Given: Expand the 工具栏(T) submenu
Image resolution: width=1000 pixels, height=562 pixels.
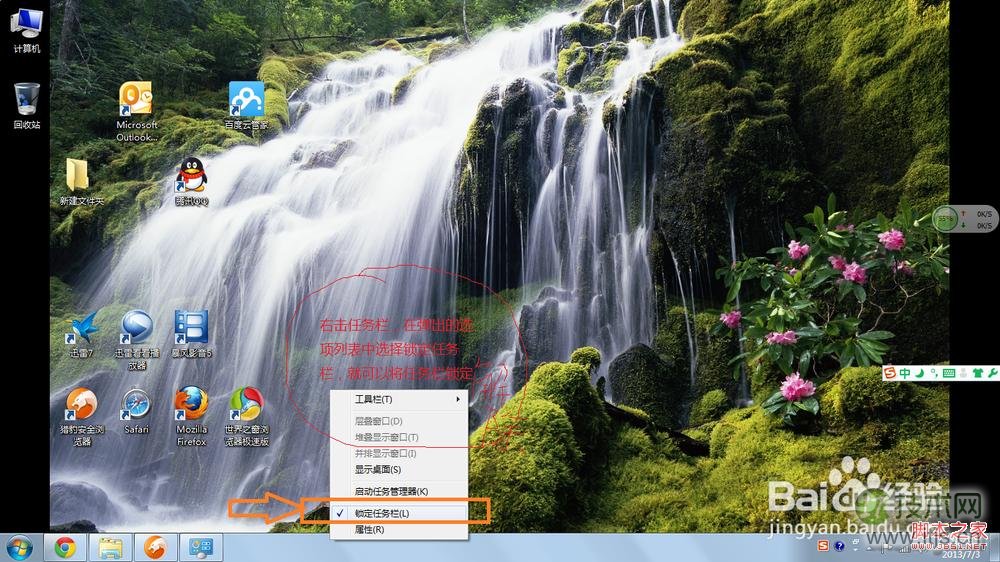Looking at the screenshot, I should point(399,399).
